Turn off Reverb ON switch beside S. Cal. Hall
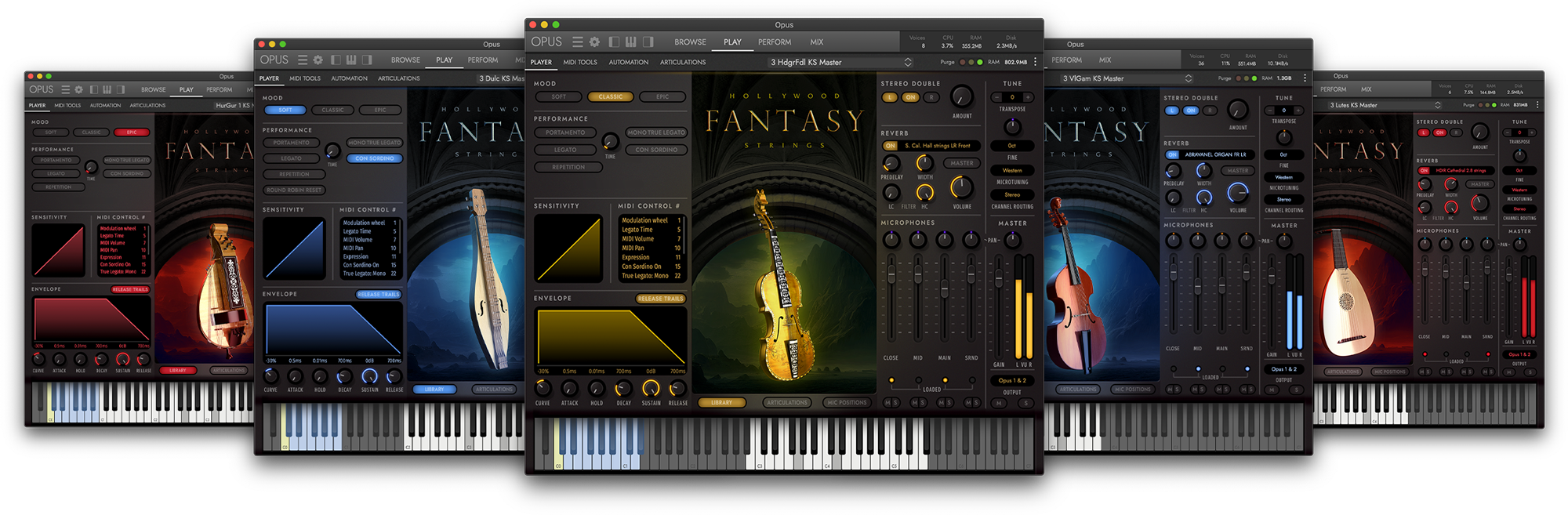 (x=890, y=146)
